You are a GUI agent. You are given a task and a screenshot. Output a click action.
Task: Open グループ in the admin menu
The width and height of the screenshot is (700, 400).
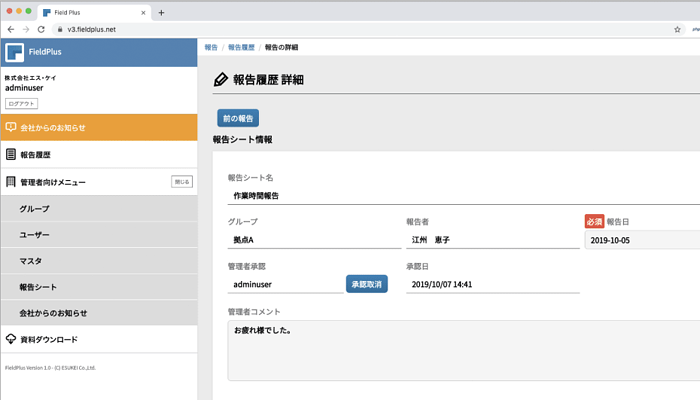click(34, 209)
